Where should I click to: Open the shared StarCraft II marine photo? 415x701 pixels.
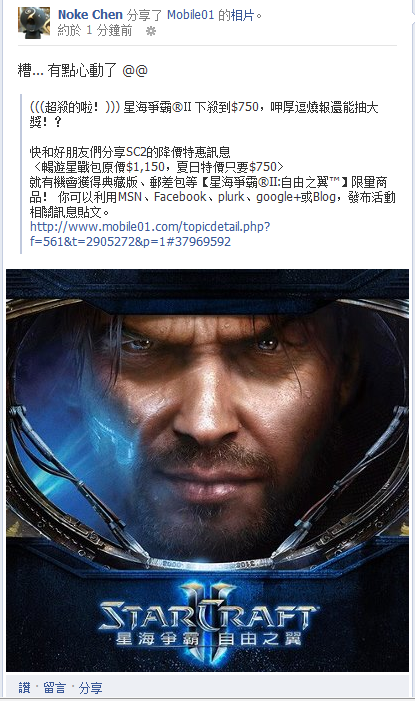(x=208, y=470)
